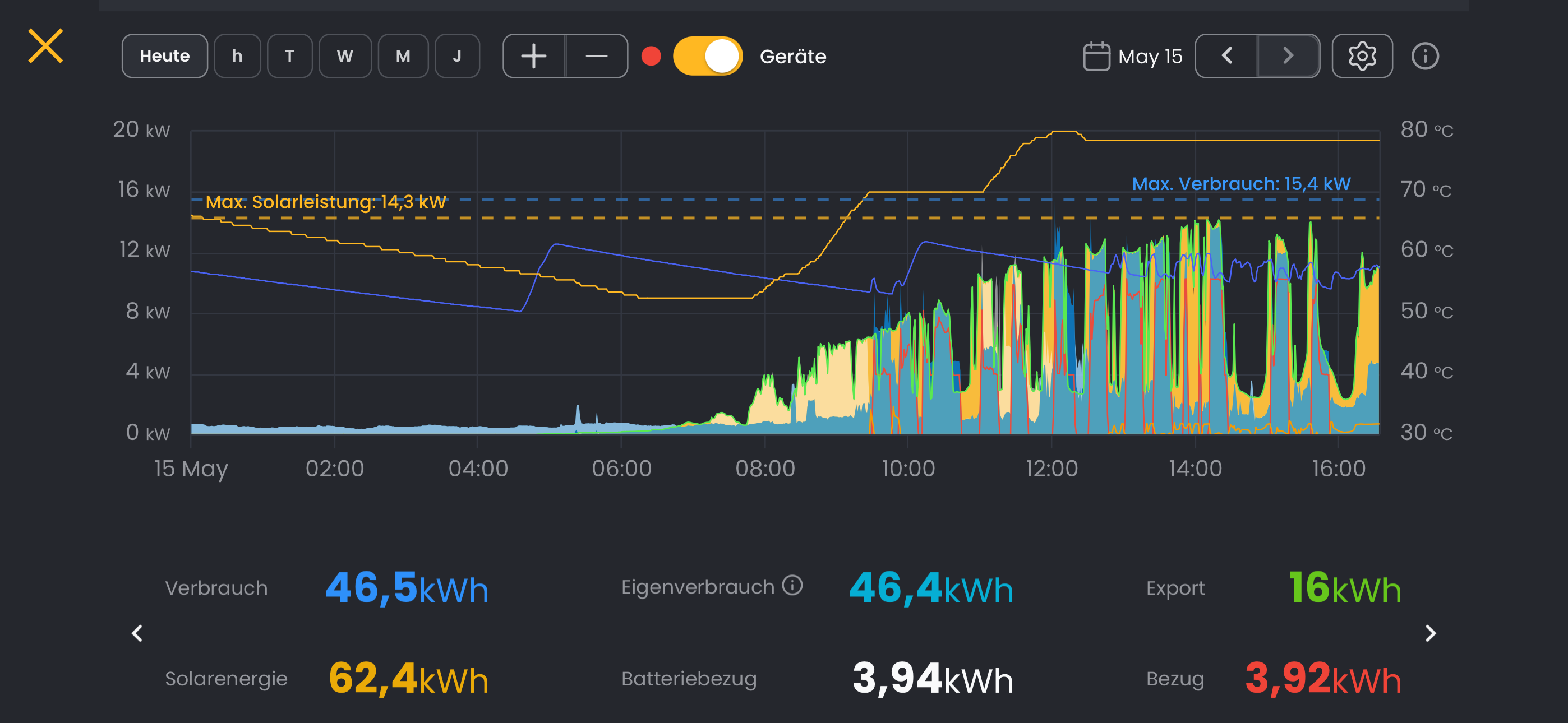The width and height of the screenshot is (1568, 723).
Task: Select the J year view
Action: point(457,56)
